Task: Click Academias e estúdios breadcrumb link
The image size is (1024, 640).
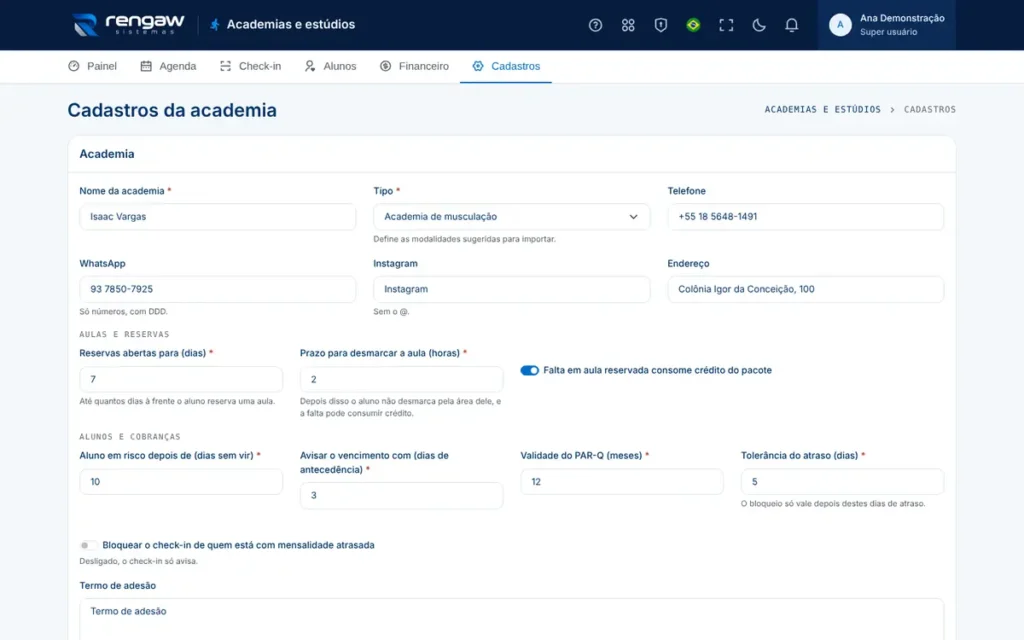Action: click(x=822, y=110)
